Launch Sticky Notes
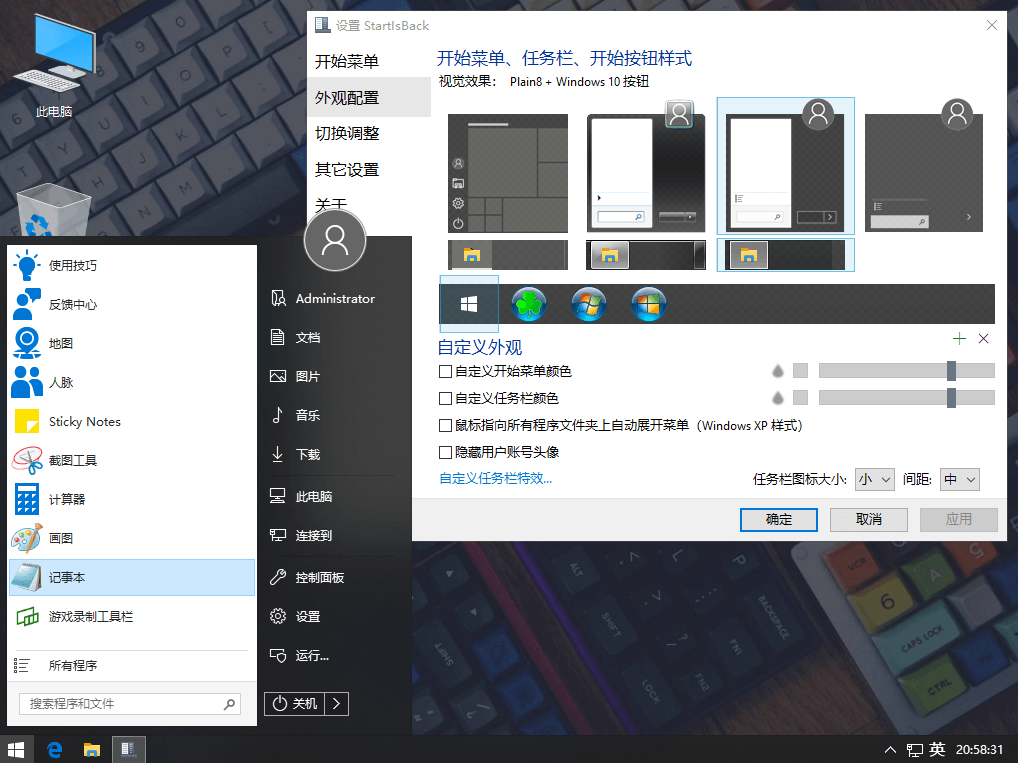The height and width of the screenshot is (763, 1018). click(x=132, y=421)
